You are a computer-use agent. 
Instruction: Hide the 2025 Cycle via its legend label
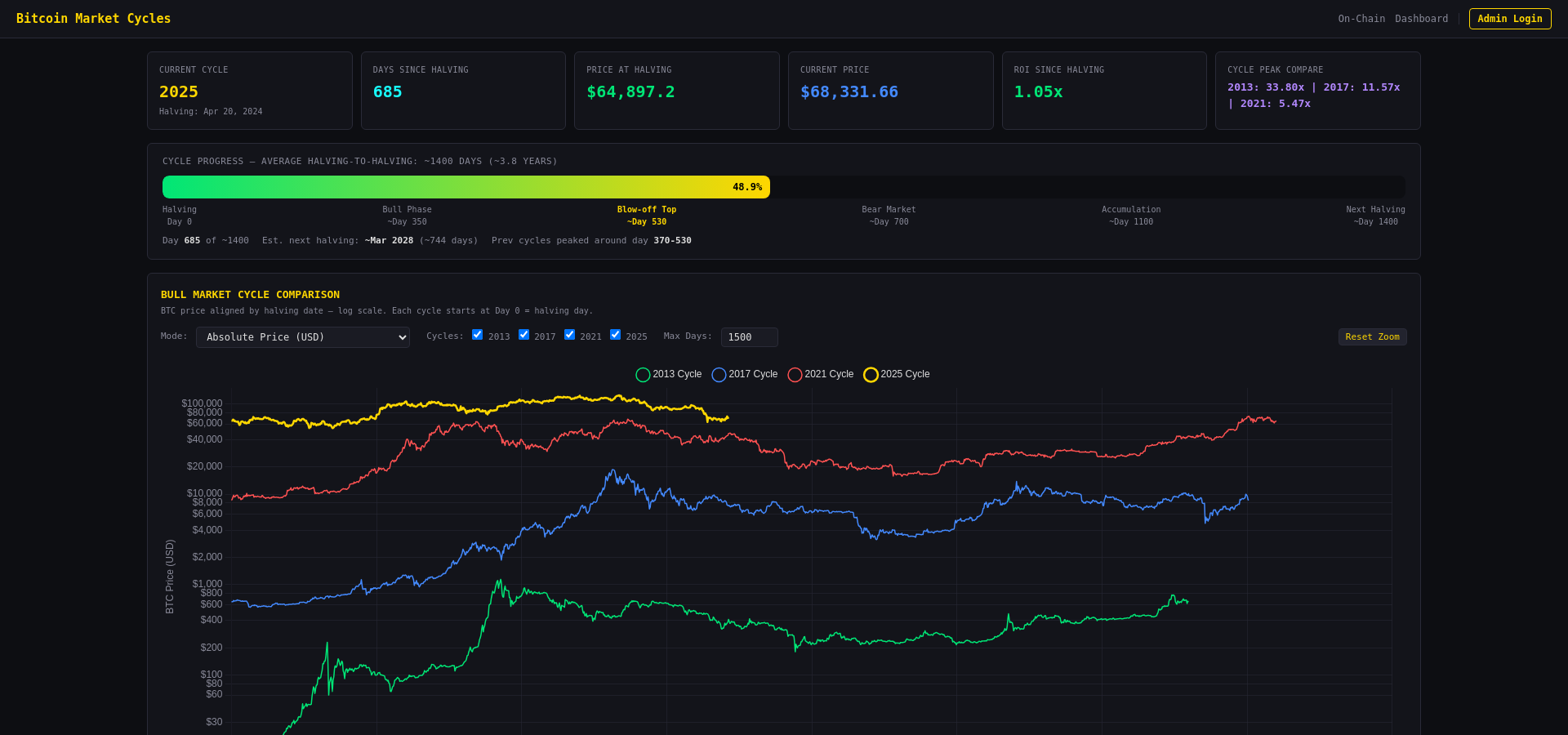(906, 374)
